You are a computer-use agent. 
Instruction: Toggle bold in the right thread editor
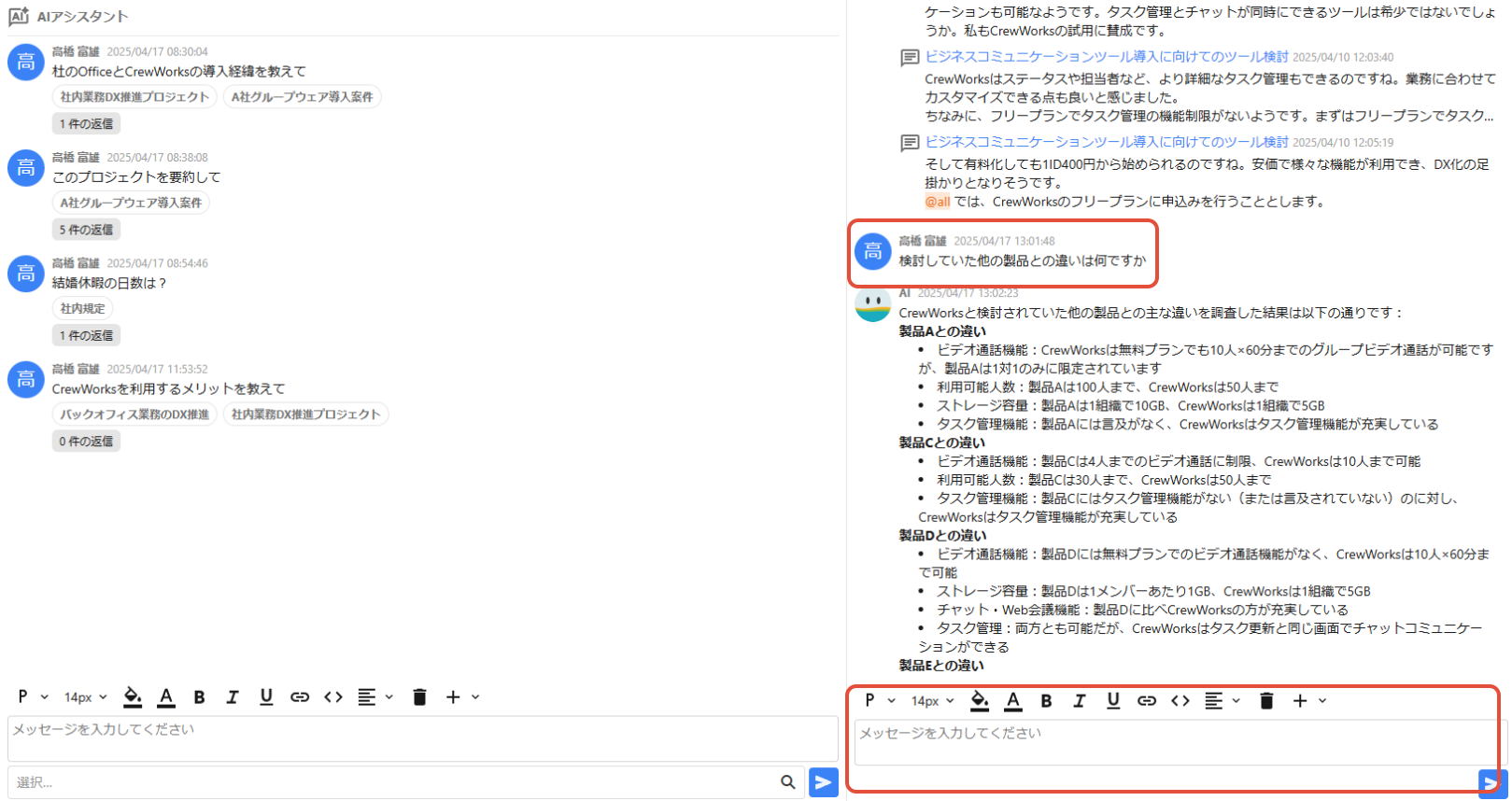click(x=1046, y=701)
